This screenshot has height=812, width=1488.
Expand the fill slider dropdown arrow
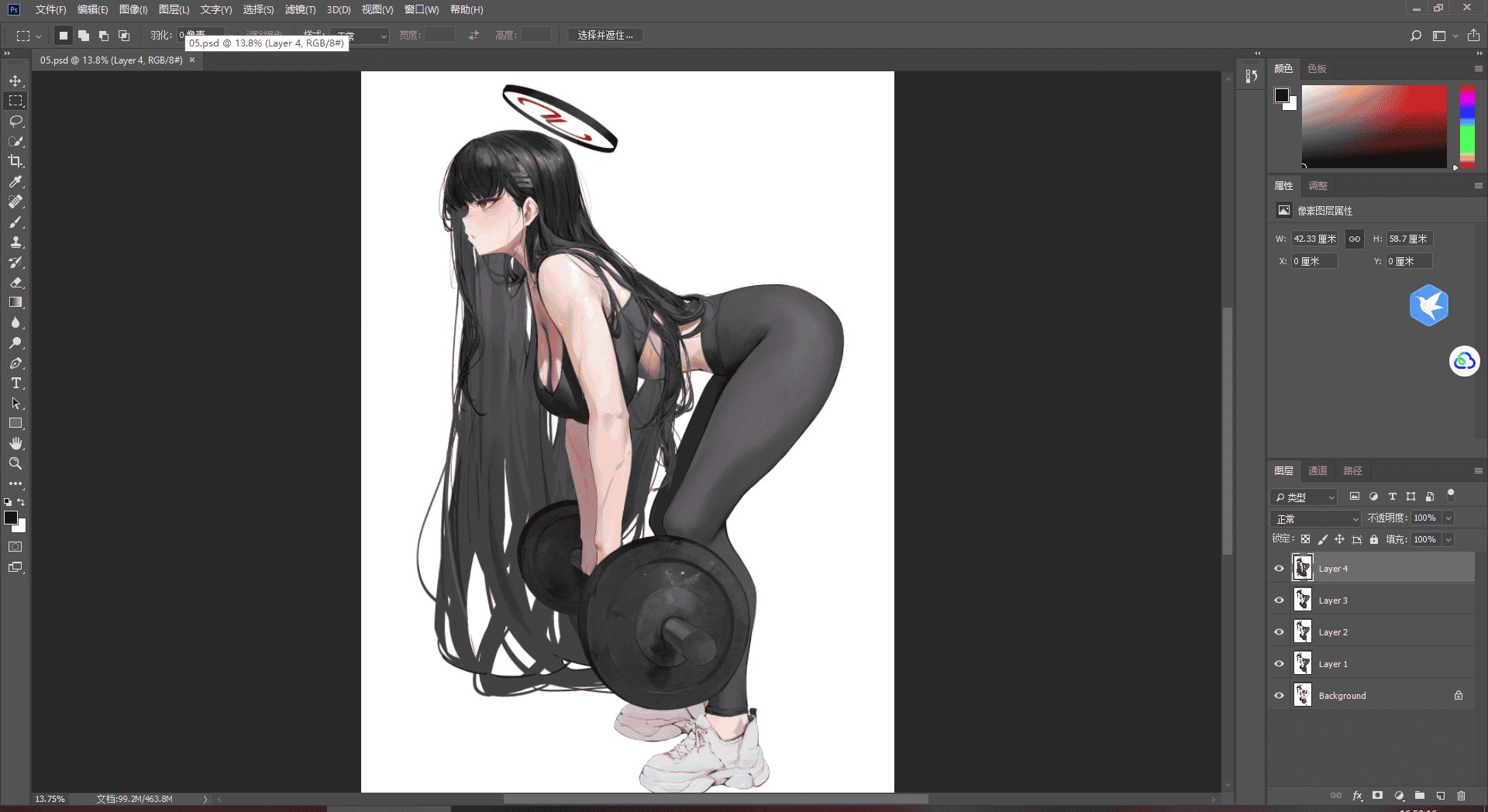(x=1448, y=539)
